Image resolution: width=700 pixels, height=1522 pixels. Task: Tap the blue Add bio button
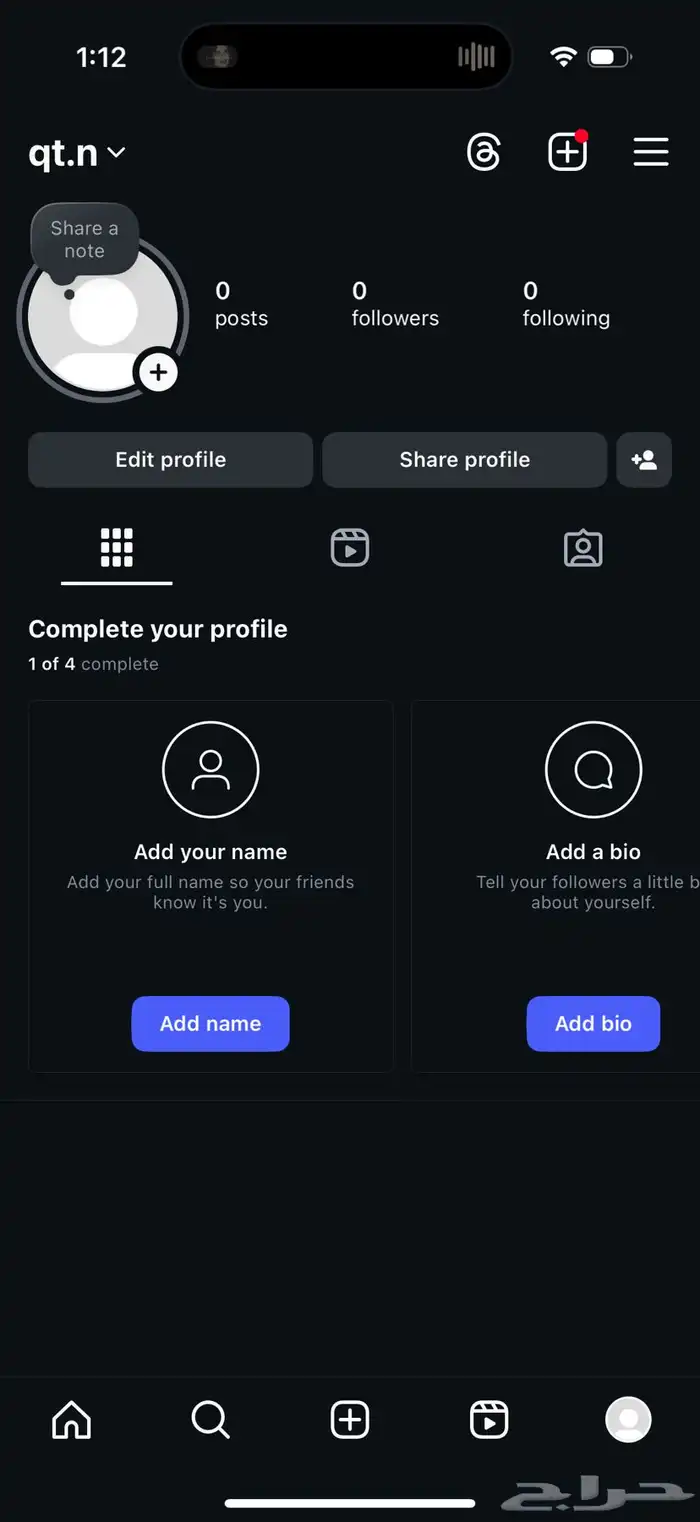[x=593, y=1023]
